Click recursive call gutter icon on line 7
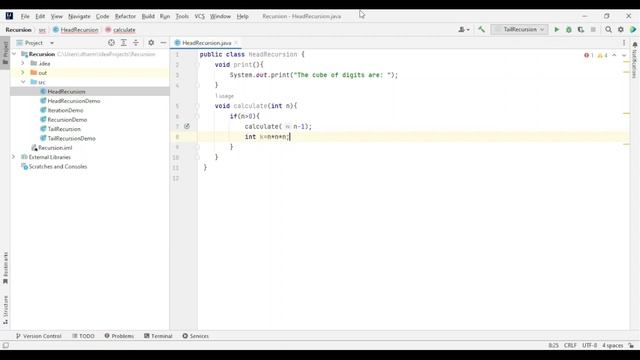640x360 pixels. (187, 126)
